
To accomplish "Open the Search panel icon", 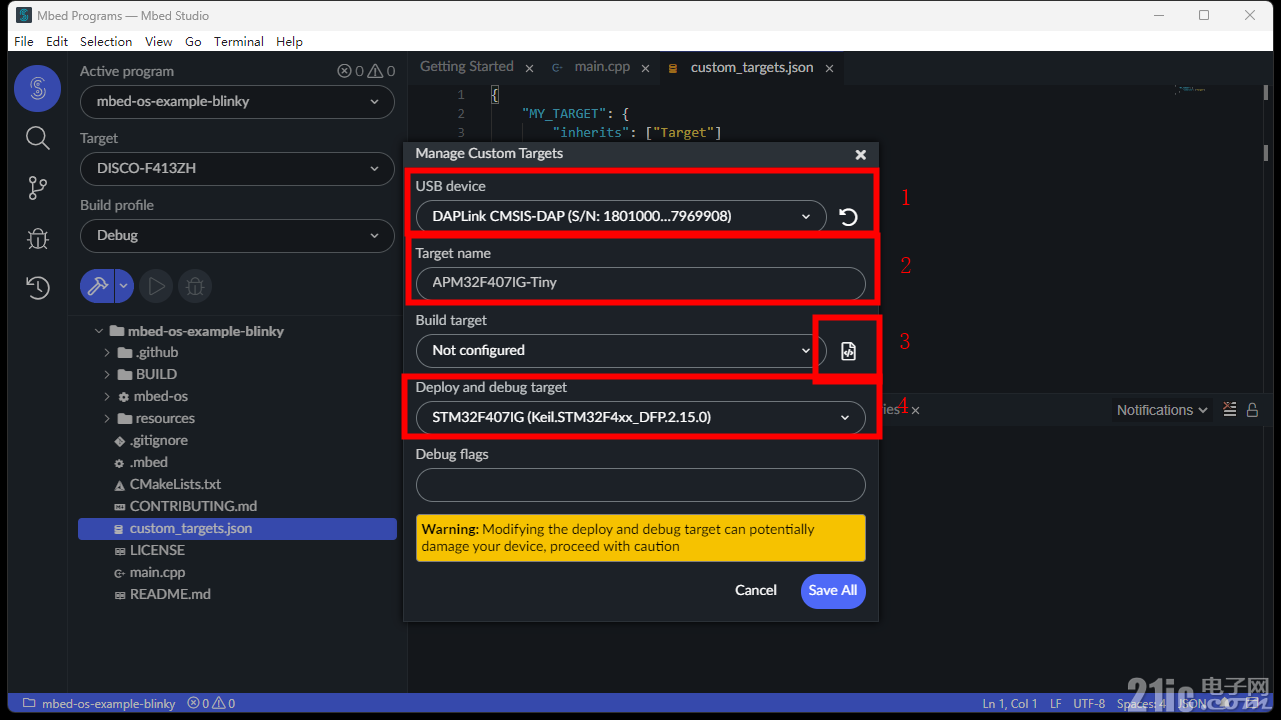I will click(x=37, y=138).
